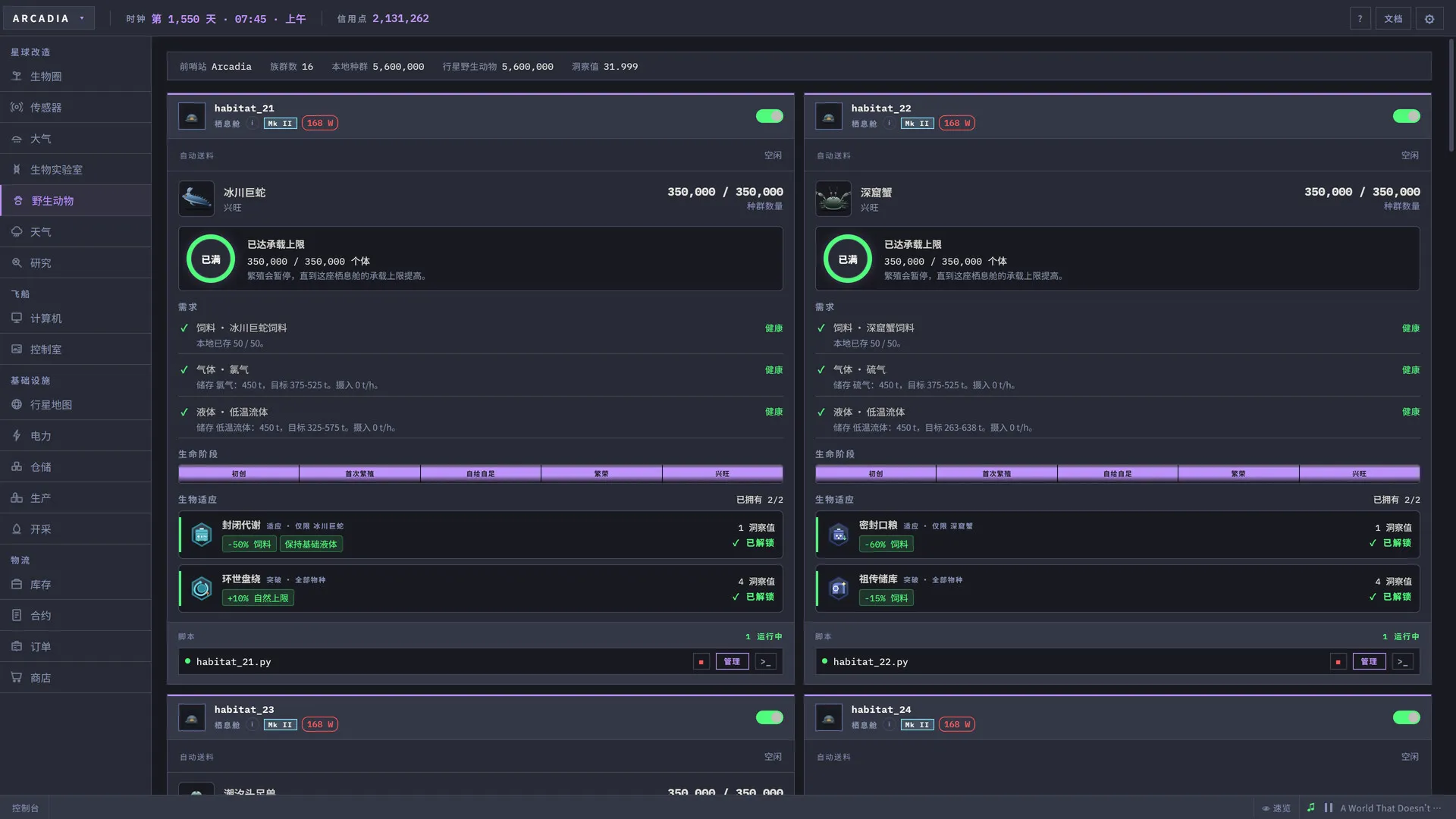
Task: Click 兴旺 life stage segment in habitat_21
Action: pyautogui.click(x=722, y=474)
